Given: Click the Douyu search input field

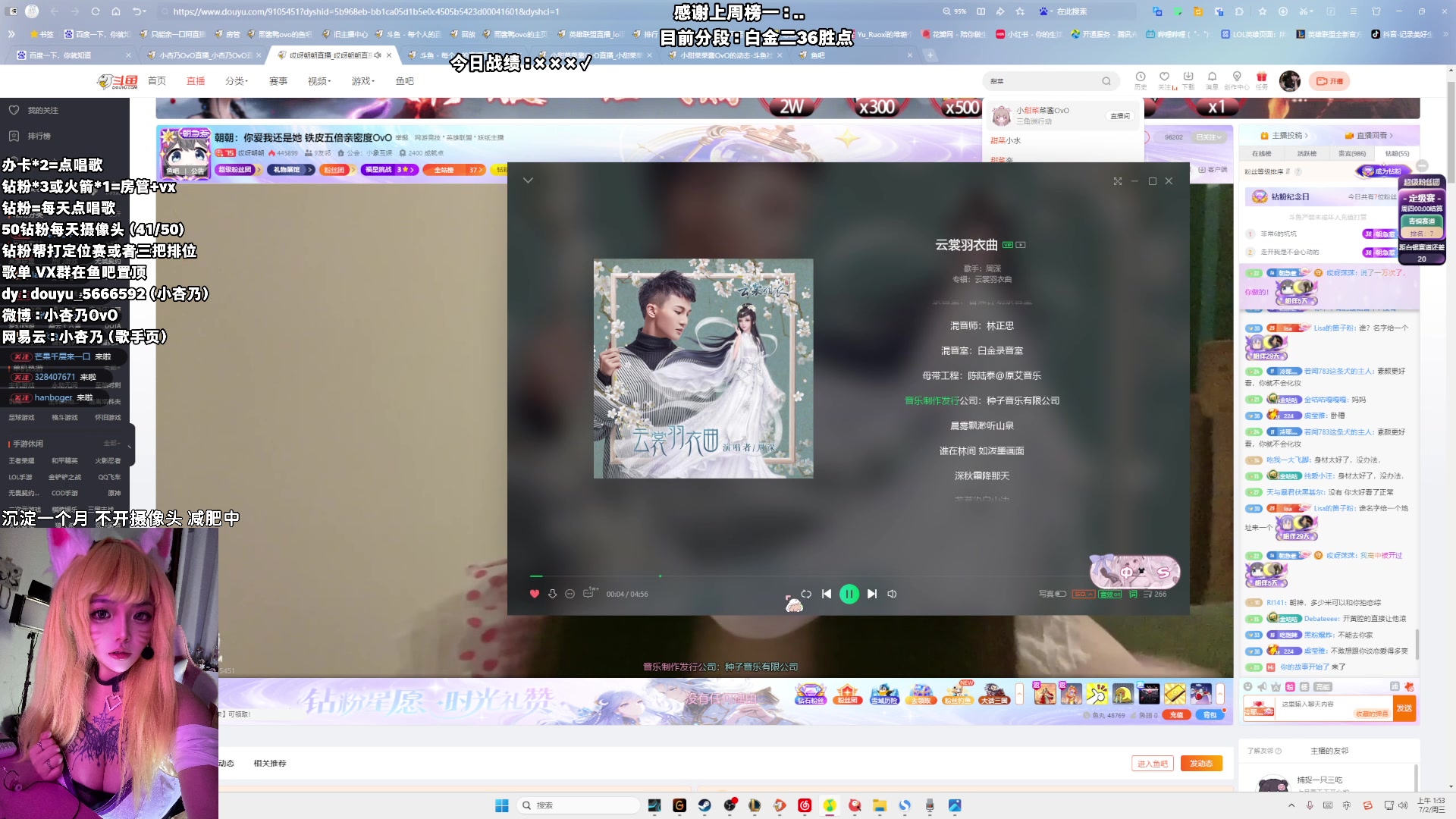Looking at the screenshot, I should click(x=1043, y=81).
